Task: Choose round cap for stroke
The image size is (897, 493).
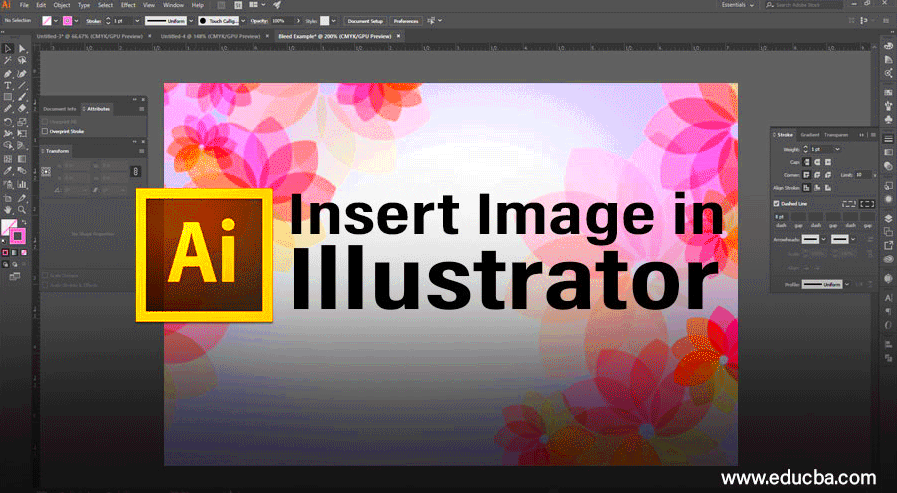Action: coord(817,162)
